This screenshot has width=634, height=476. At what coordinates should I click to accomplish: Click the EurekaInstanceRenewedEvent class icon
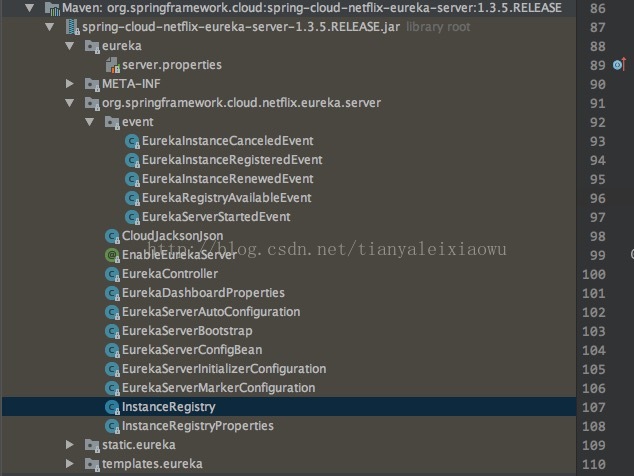[x=132, y=179]
